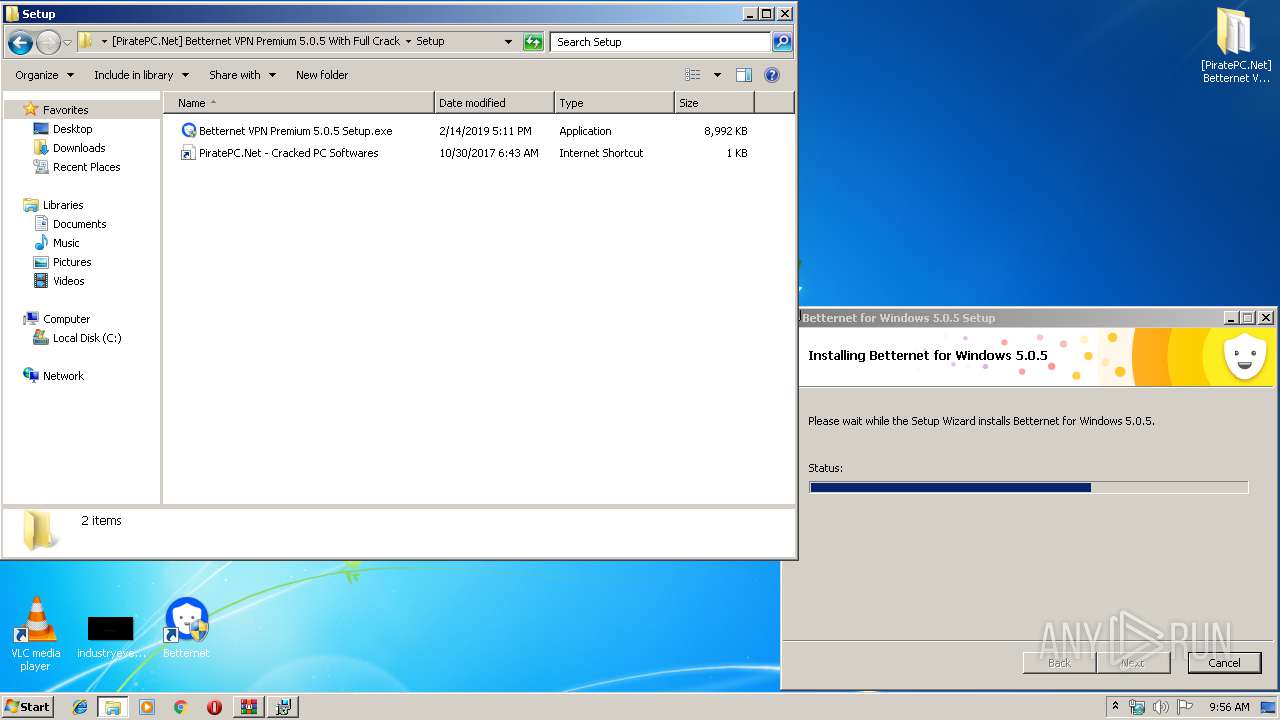1280x720 pixels.
Task: Click the Start button
Action: pyautogui.click(x=27, y=706)
